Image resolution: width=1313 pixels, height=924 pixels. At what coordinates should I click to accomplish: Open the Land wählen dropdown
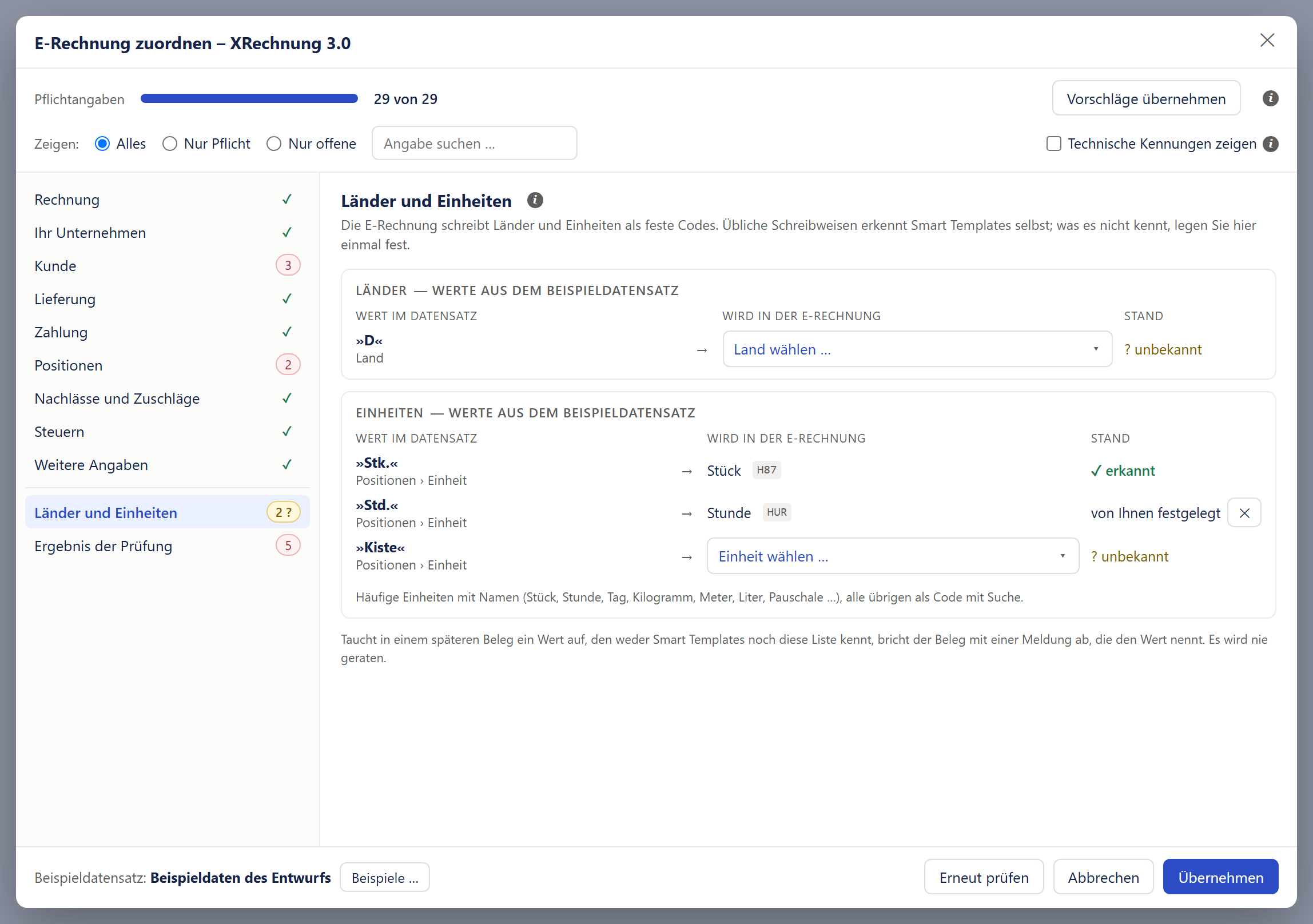pyautogui.click(x=917, y=349)
